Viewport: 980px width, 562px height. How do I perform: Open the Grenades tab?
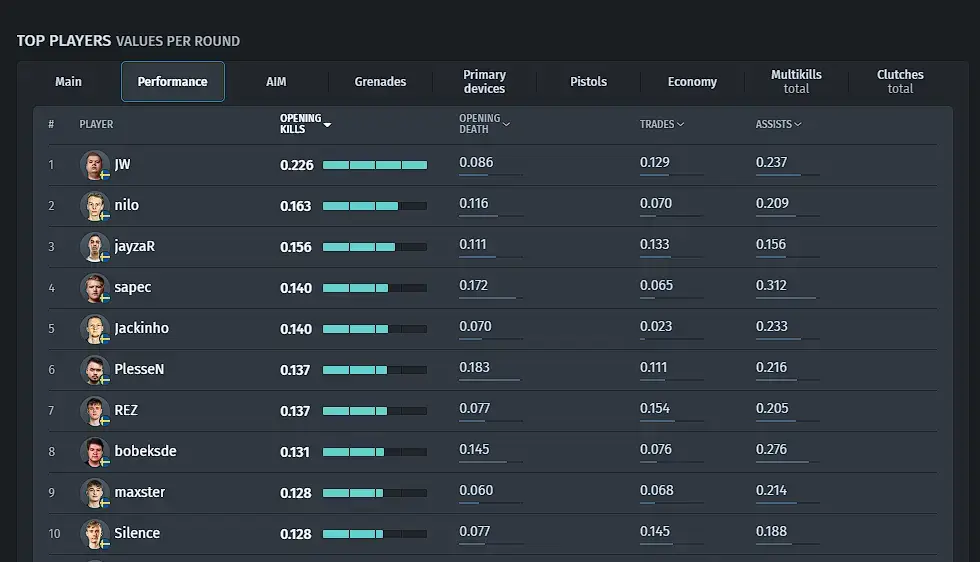[380, 82]
